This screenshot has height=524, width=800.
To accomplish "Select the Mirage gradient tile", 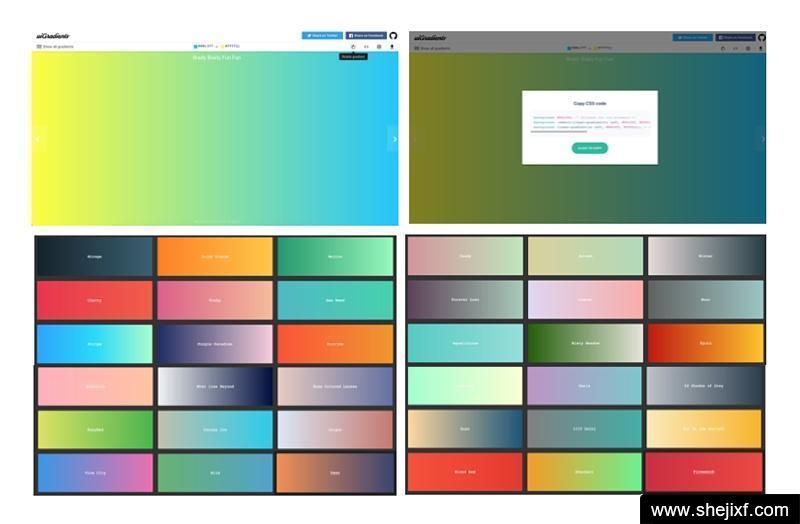I will click(94, 257).
